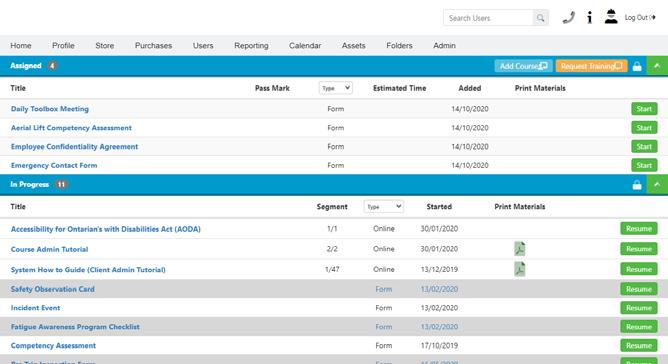668x364 pixels.
Task: Start Employee Confidentiality Agreement
Action: 644,146
